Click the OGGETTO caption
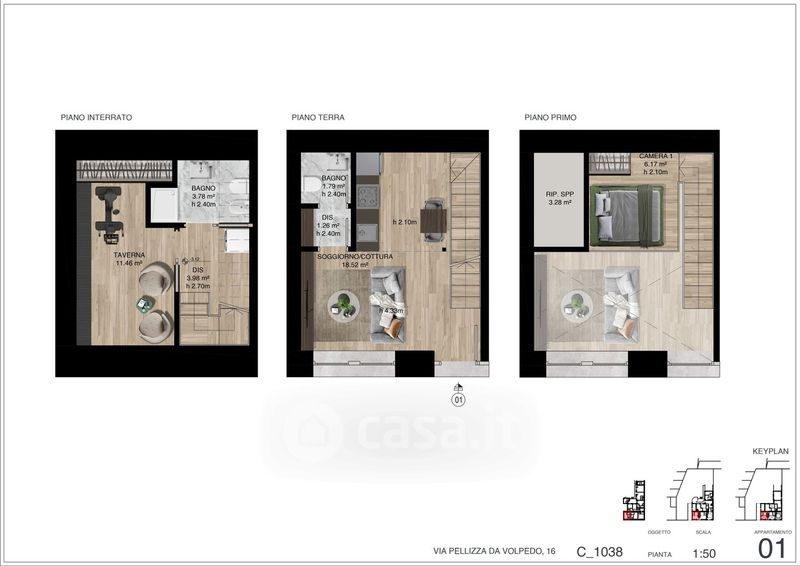Image resolution: width=800 pixels, height=566 pixels. pyautogui.click(x=659, y=532)
